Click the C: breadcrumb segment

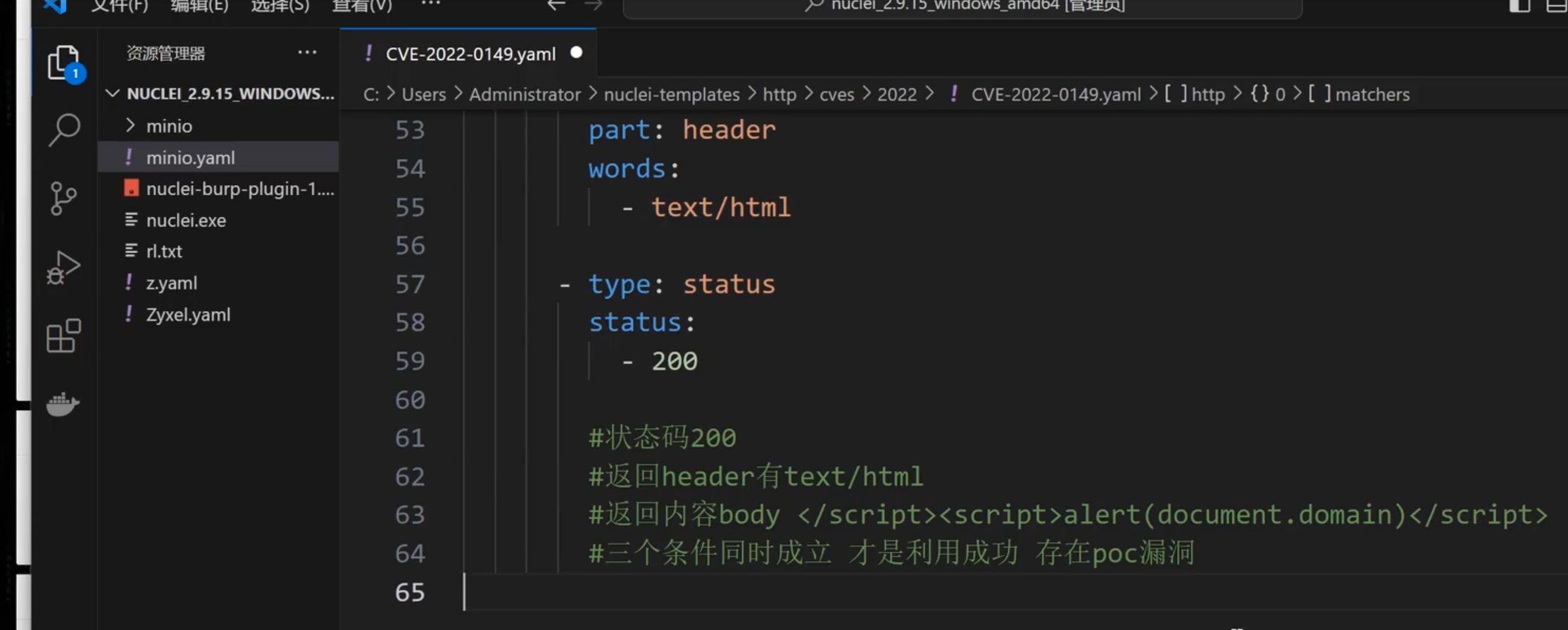(371, 94)
